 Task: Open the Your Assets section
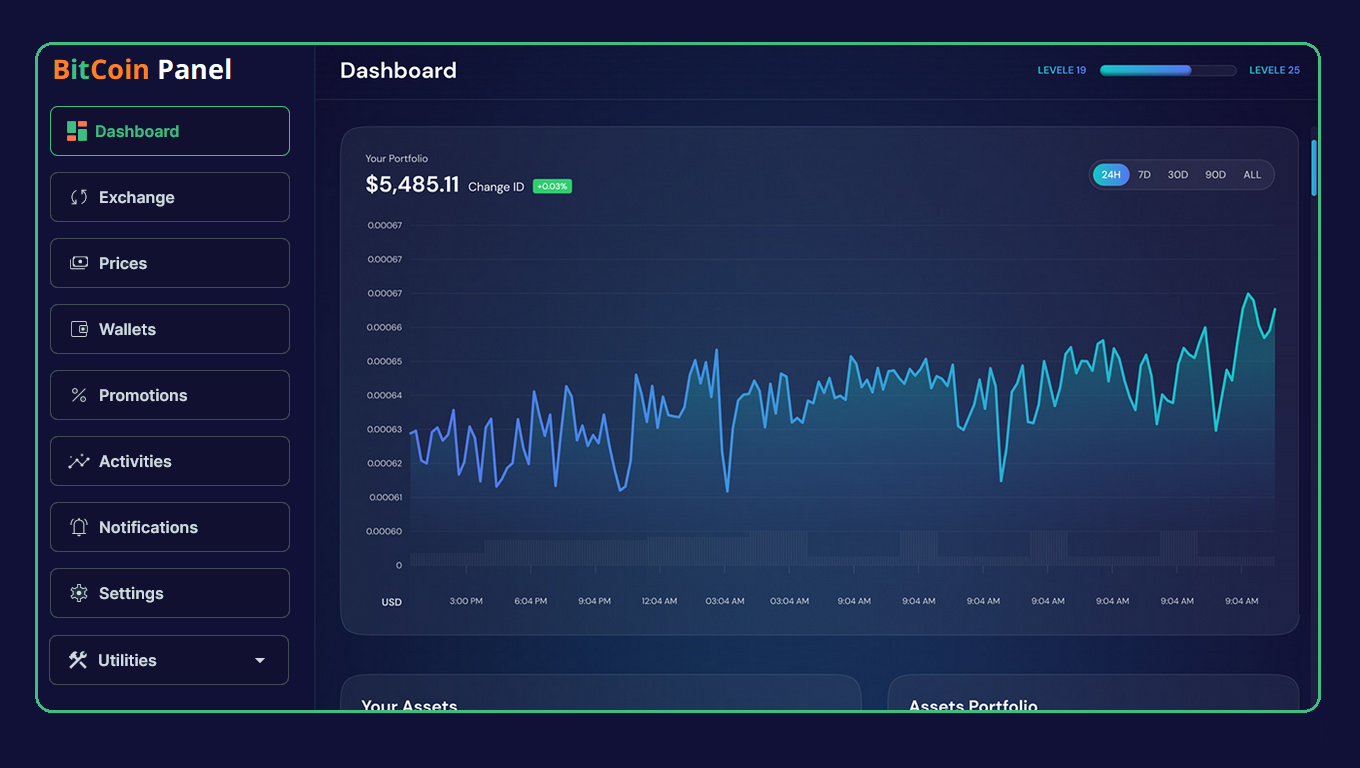[x=409, y=705]
